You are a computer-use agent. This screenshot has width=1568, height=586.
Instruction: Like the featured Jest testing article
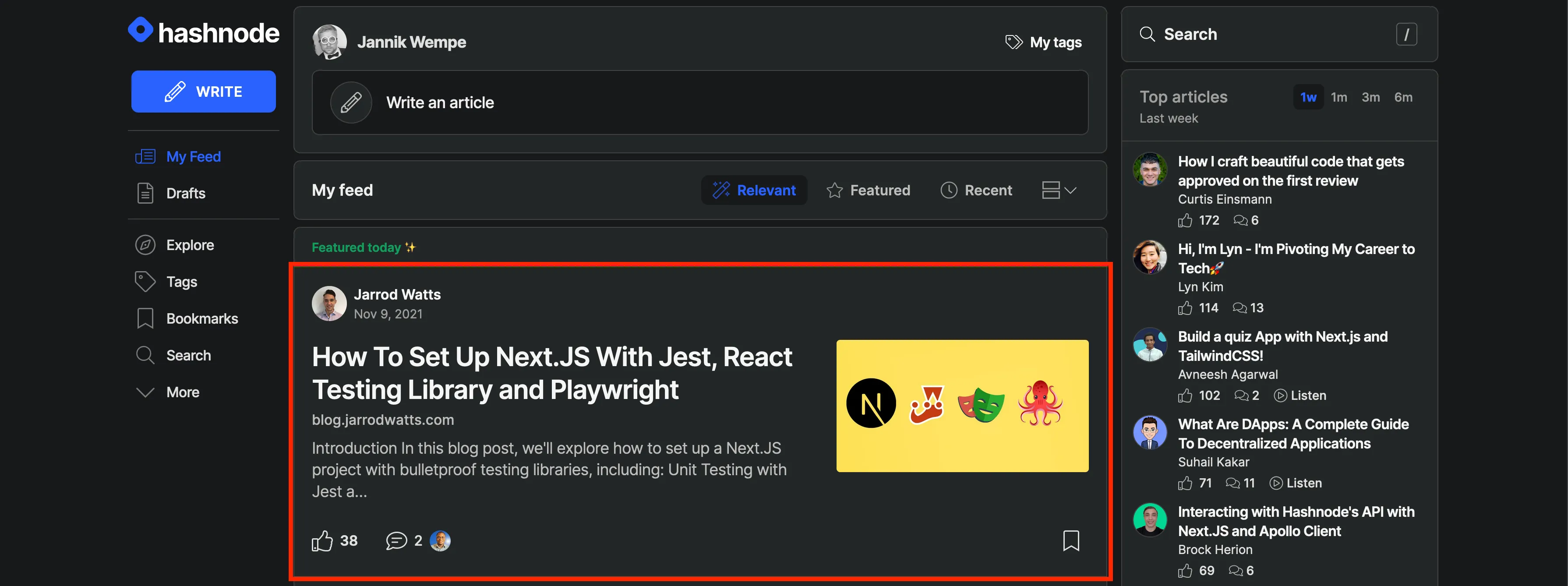pos(323,540)
